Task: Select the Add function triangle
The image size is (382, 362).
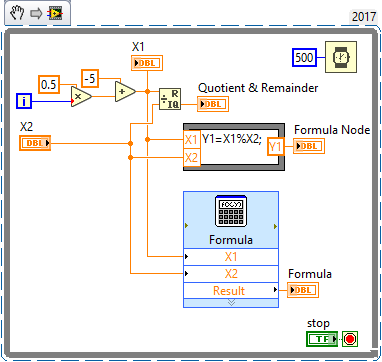Action: click(125, 91)
